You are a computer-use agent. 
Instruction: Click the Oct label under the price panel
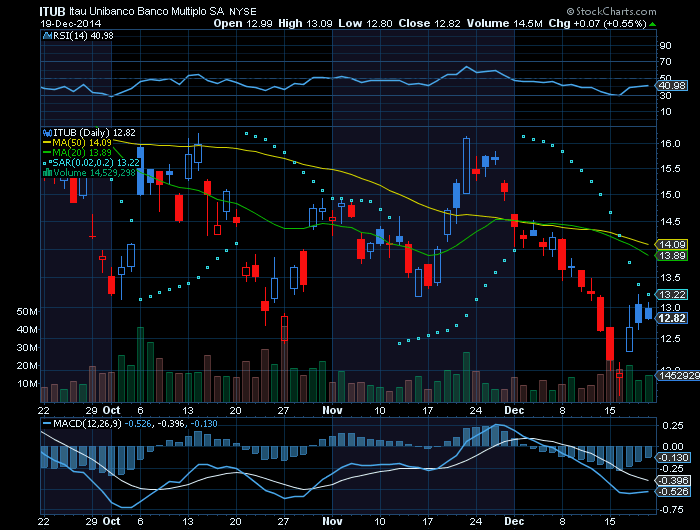pyautogui.click(x=111, y=410)
